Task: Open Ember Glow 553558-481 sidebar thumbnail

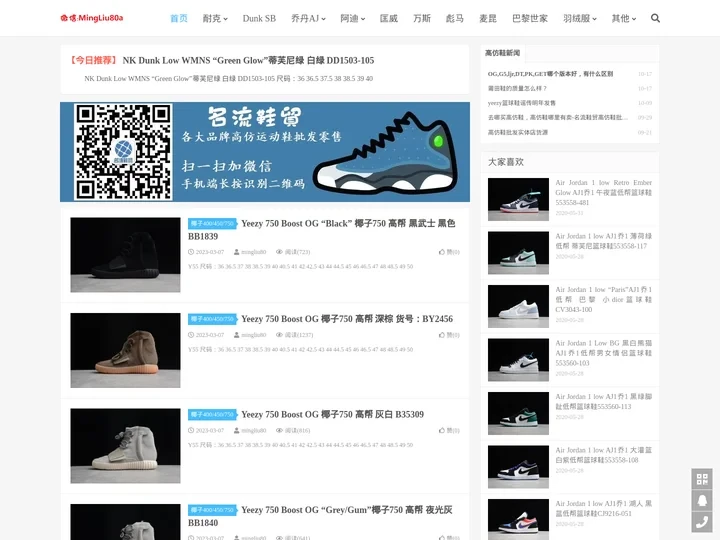Action: (518, 199)
